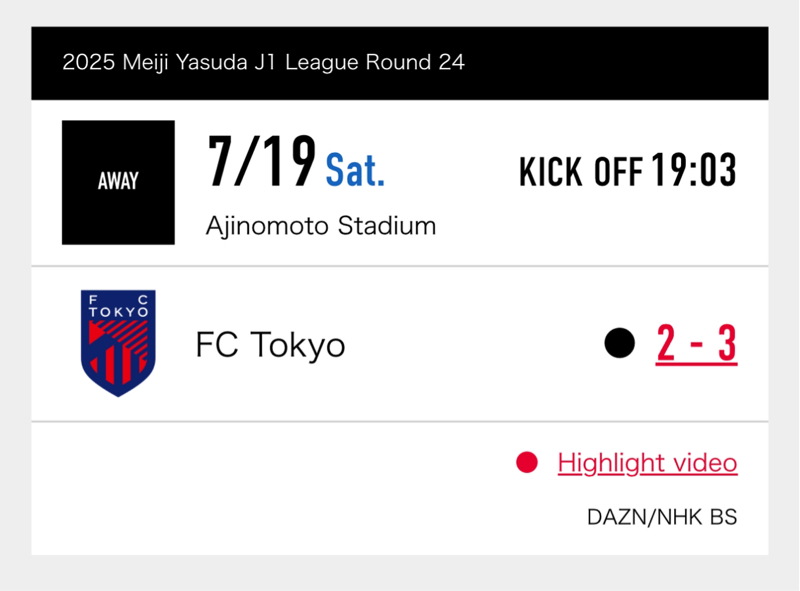
Task: Click the word League in the header
Action: [x=322, y=63]
